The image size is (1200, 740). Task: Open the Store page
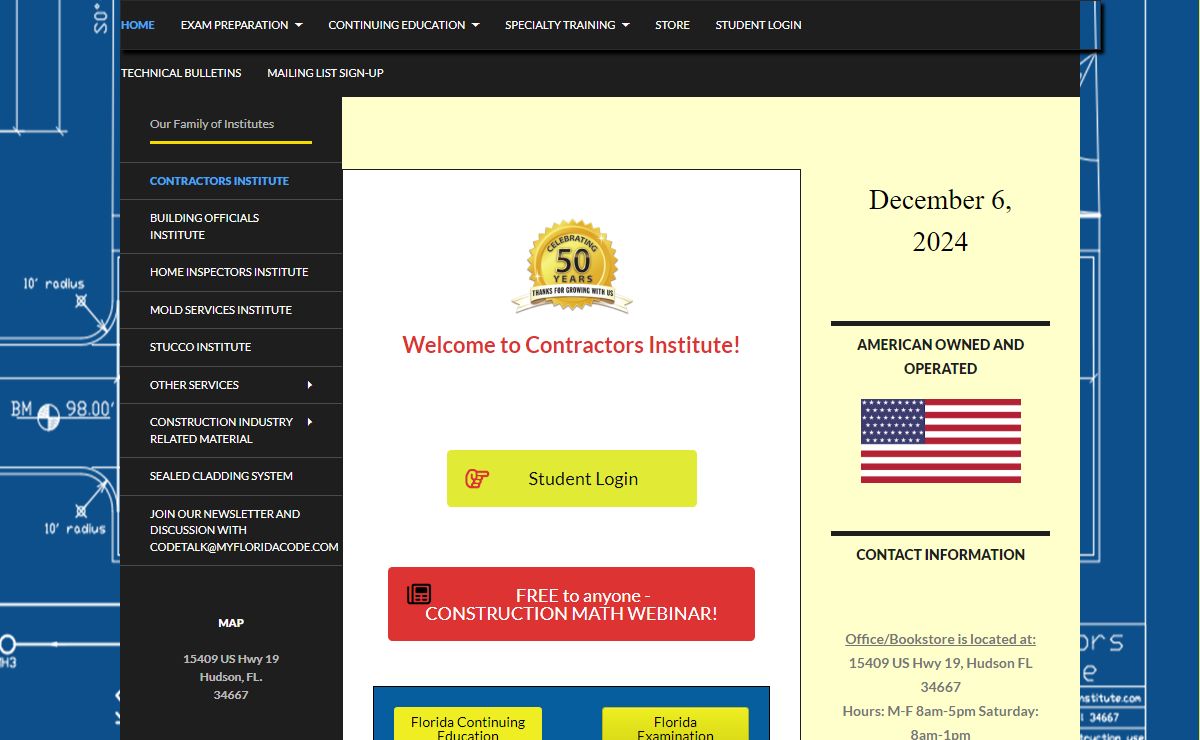(x=672, y=25)
